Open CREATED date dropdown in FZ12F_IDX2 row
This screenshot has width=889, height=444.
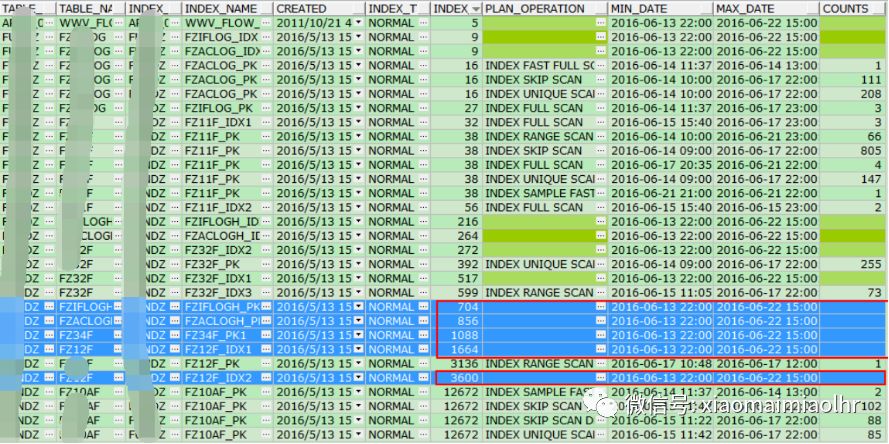(359, 378)
